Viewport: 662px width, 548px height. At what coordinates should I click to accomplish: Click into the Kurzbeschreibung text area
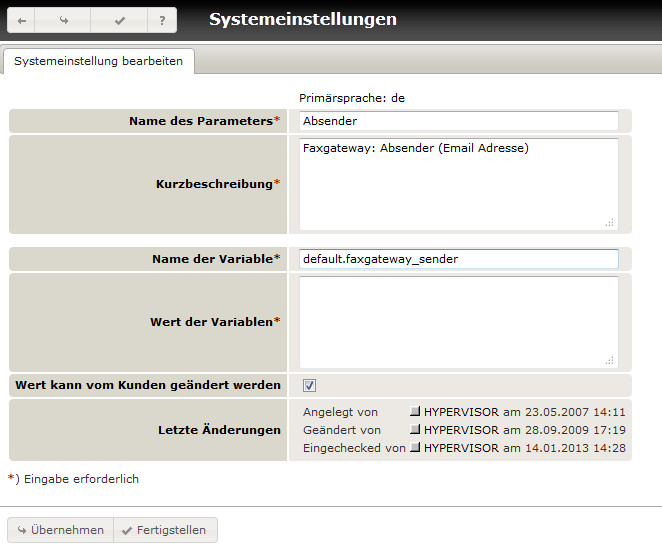pos(459,184)
